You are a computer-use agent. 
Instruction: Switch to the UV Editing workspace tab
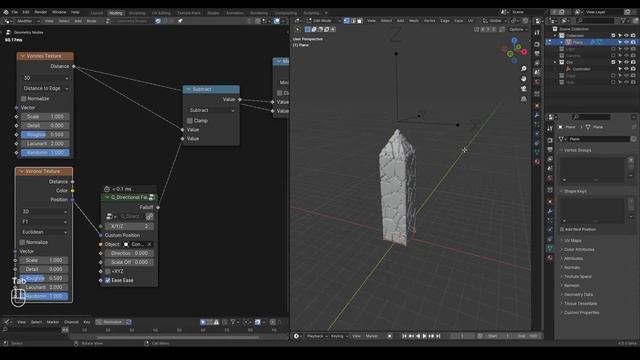point(161,13)
